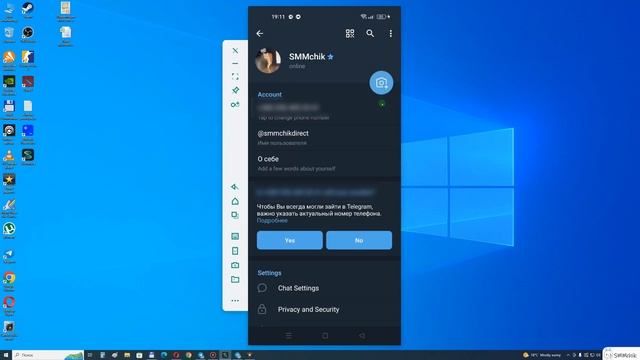Open the Counter-Strike desktop shortcut

[x=28, y=59]
